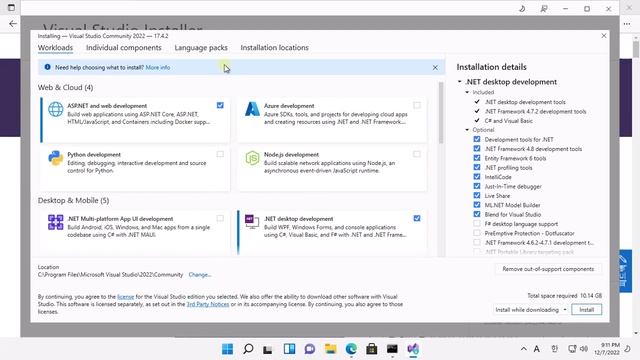Uncheck .NET profiling tools option
Image resolution: width=640 pixels, height=360 pixels.
[x=477, y=167]
